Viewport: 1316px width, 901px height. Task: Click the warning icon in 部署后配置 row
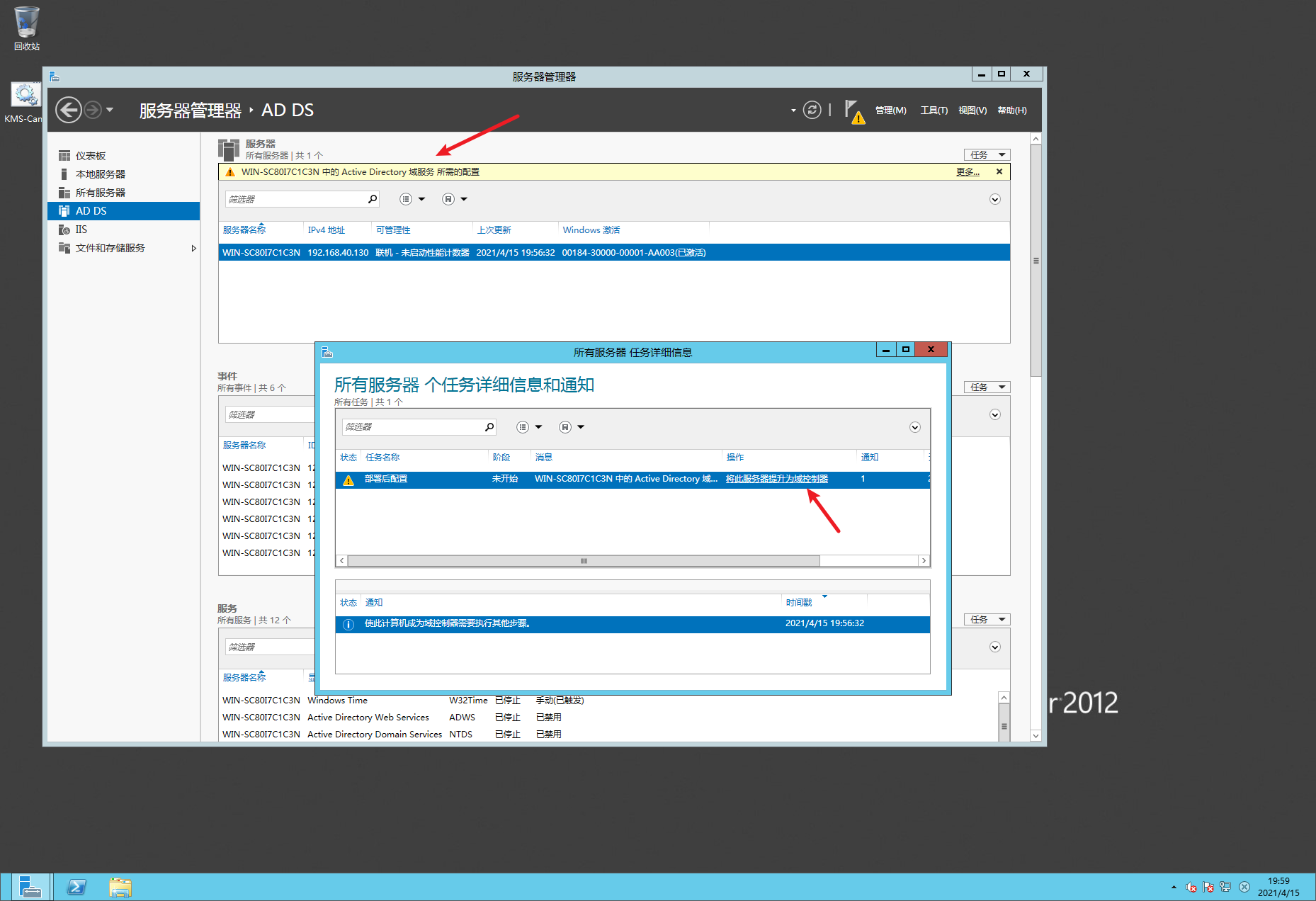click(348, 480)
